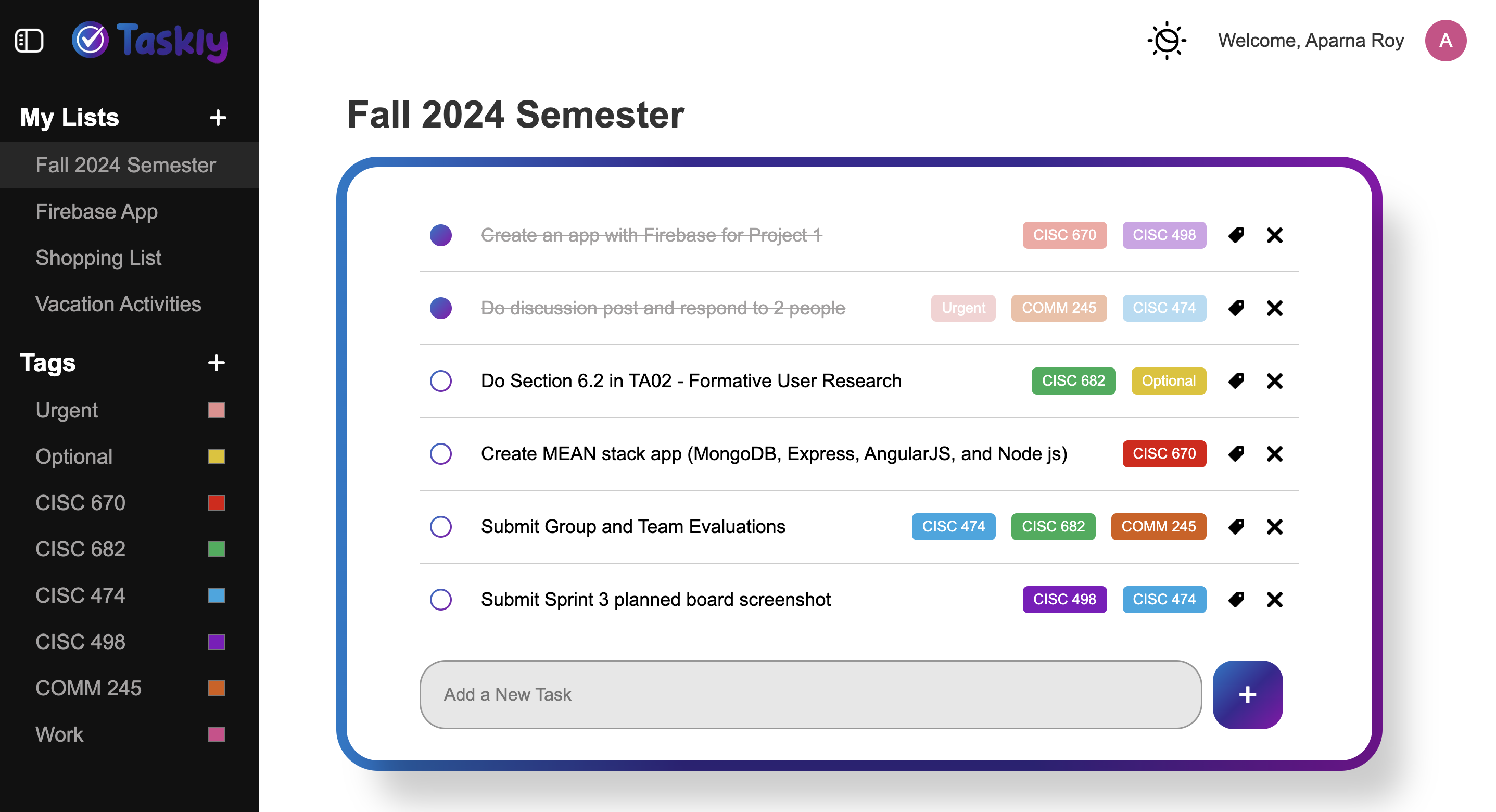Open the Shopping List

point(99,258)
